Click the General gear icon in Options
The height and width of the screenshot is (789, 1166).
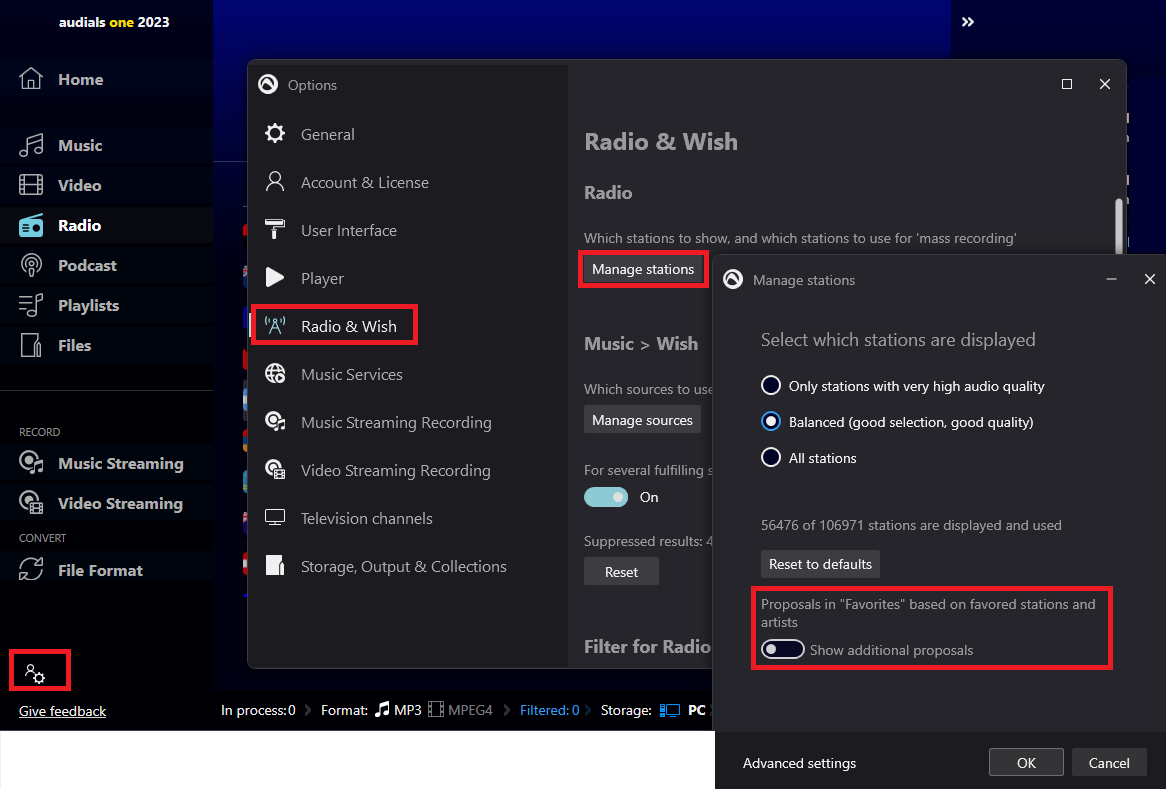pyautogui.click(x=275, y=134)
